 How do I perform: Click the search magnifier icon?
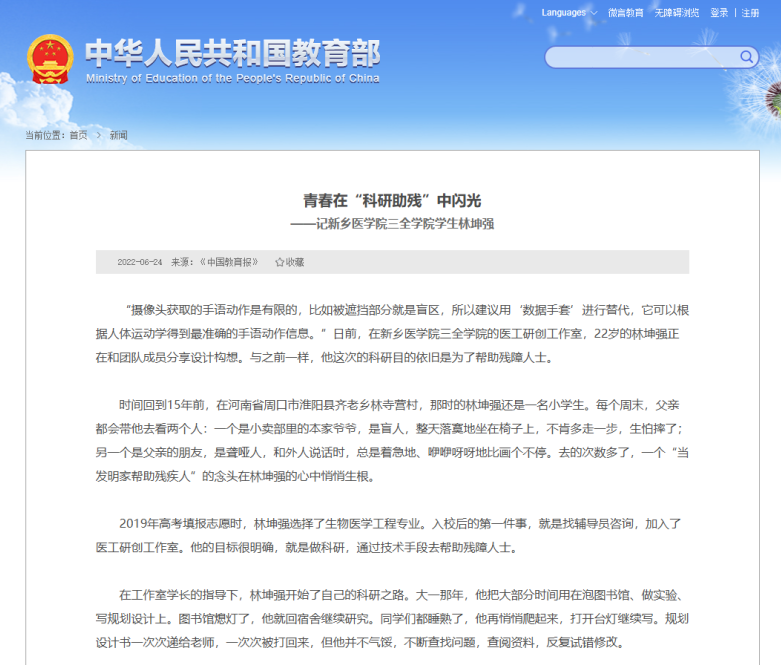click(x=746, y=57)
